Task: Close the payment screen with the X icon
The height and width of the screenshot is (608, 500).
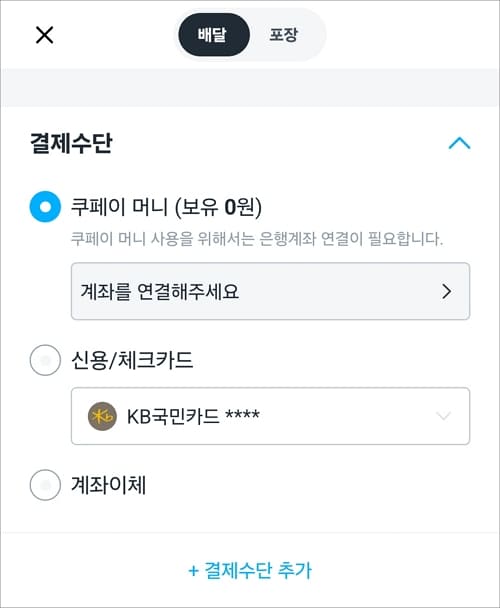Action: tap(45, 35)
